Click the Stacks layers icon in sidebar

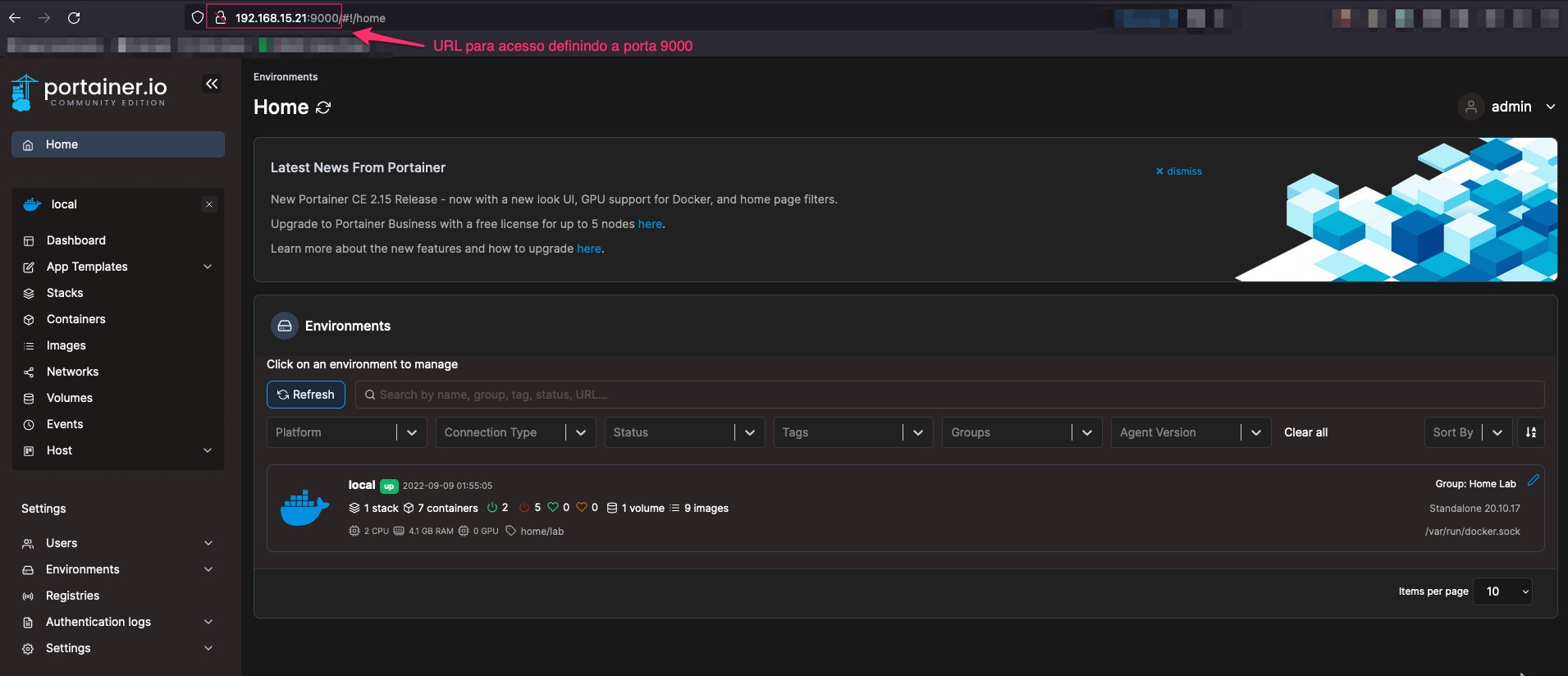pyautogui.click(x=29, y=294)
